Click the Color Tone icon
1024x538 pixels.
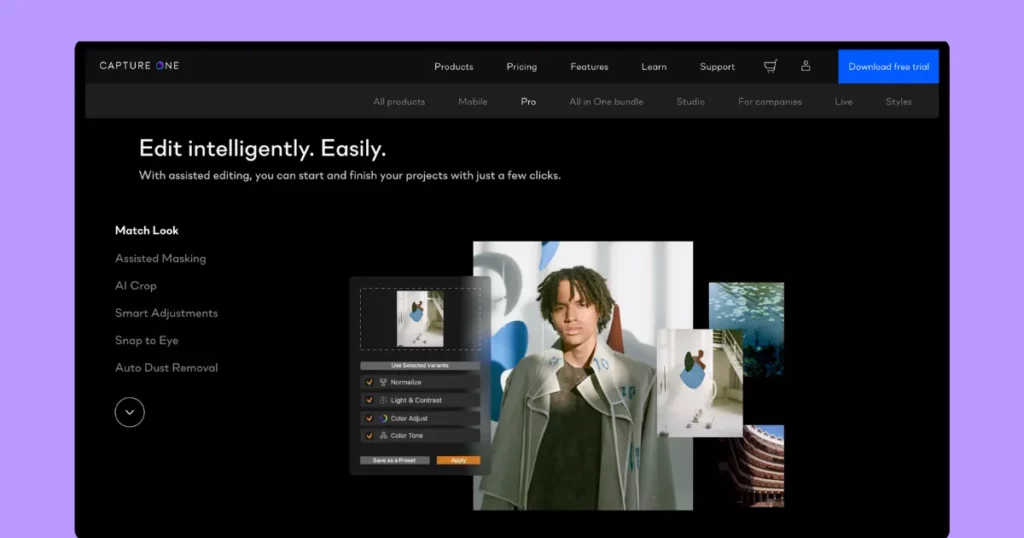(383, 436)
